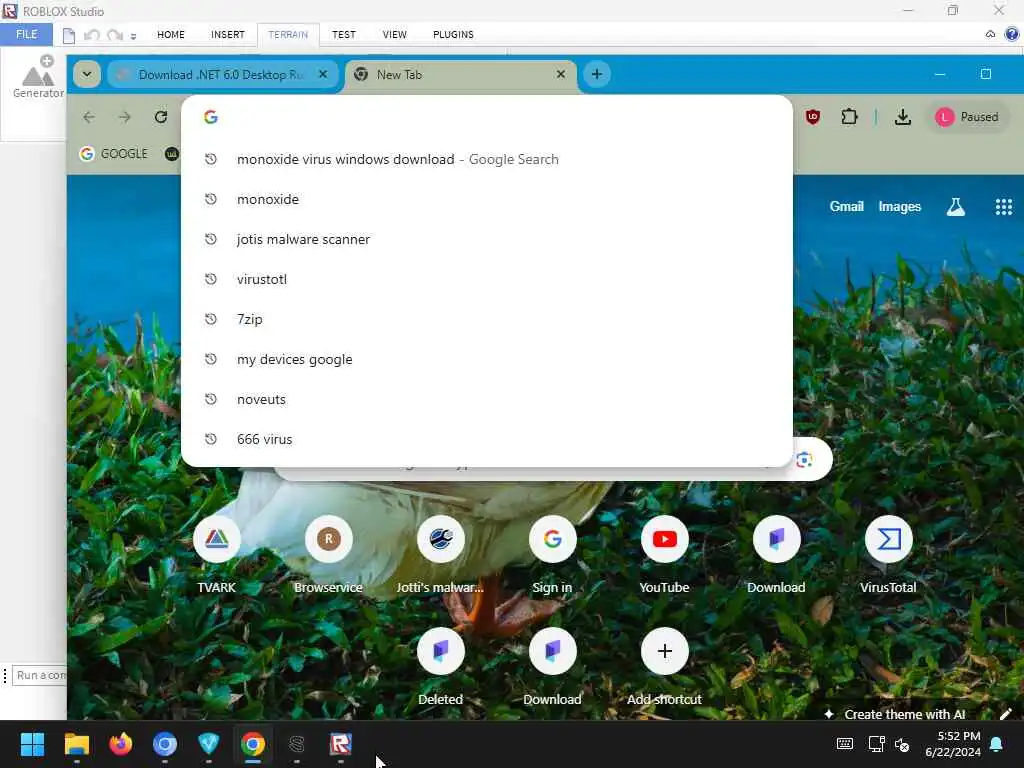Open File Explorer from the taskbar
This screenshot has width=1024, height=768.
point(76,744)
